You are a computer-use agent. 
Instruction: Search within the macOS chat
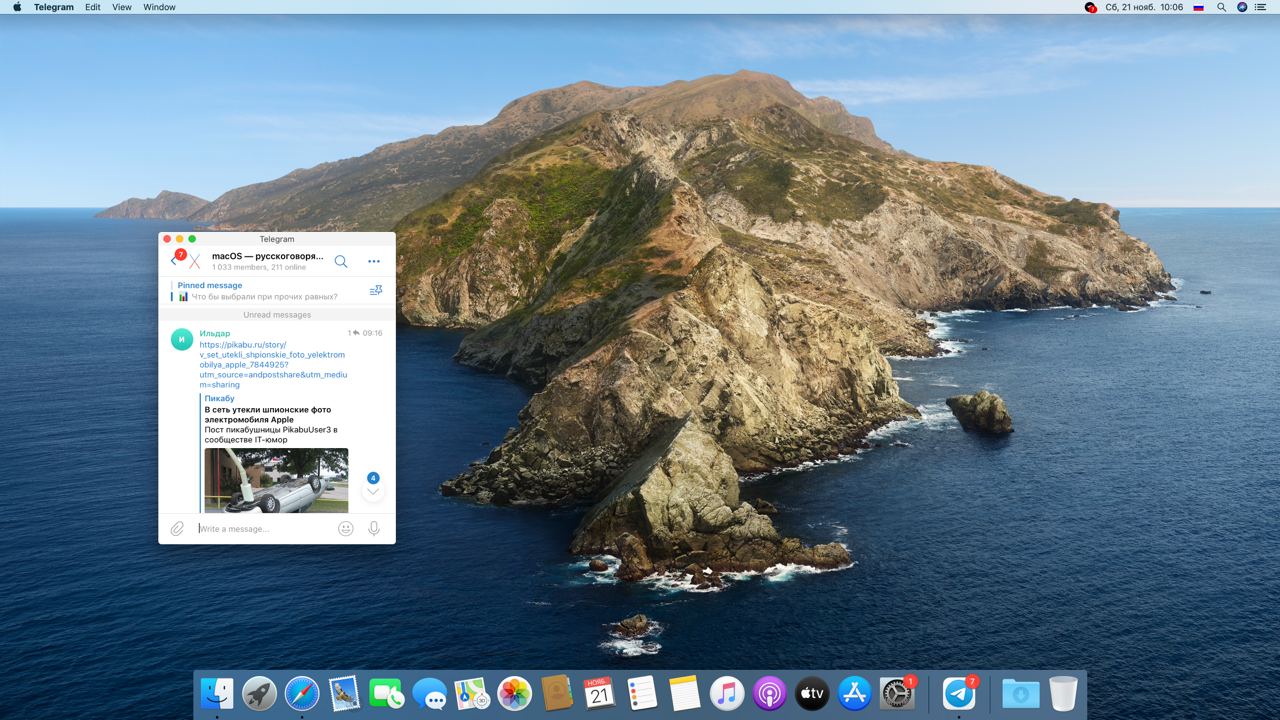[x=341, y=261]
